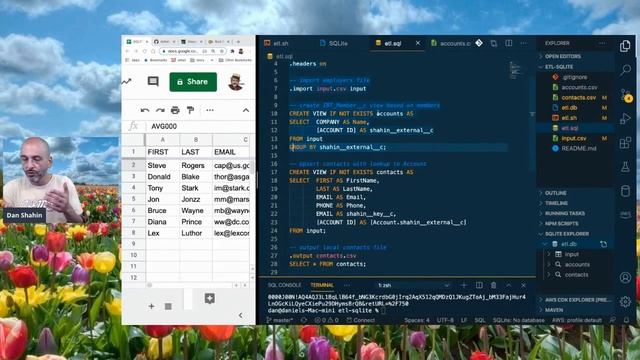The width and height of the screenshot is (640, 360).
Task: Click the Sheets formula bar input
Action: coord(200,127)
